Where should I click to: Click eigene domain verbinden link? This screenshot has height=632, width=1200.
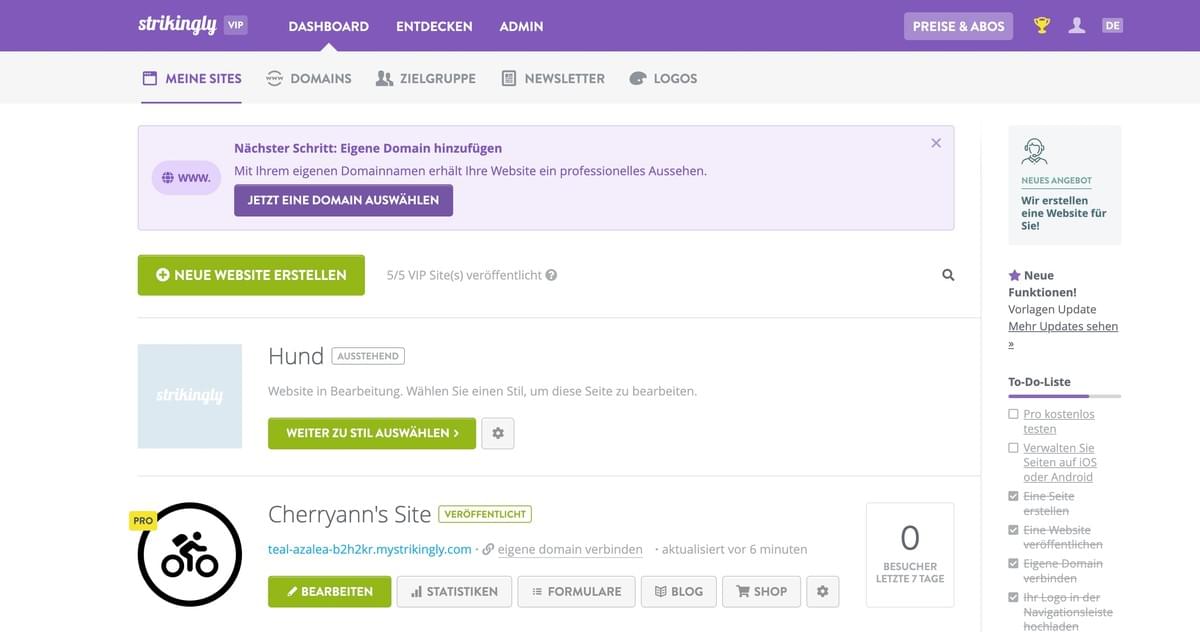(569, 549)
